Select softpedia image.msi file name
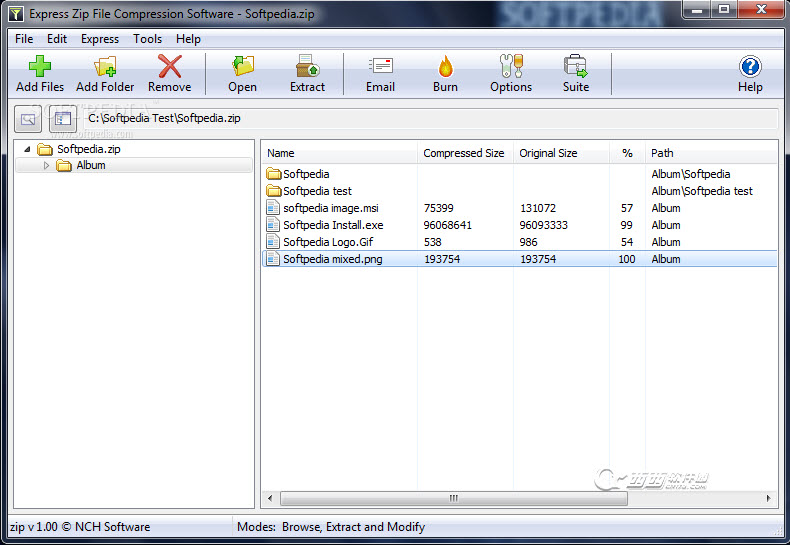790x545 pixels. pyautogui.click(x=331, y=208)
